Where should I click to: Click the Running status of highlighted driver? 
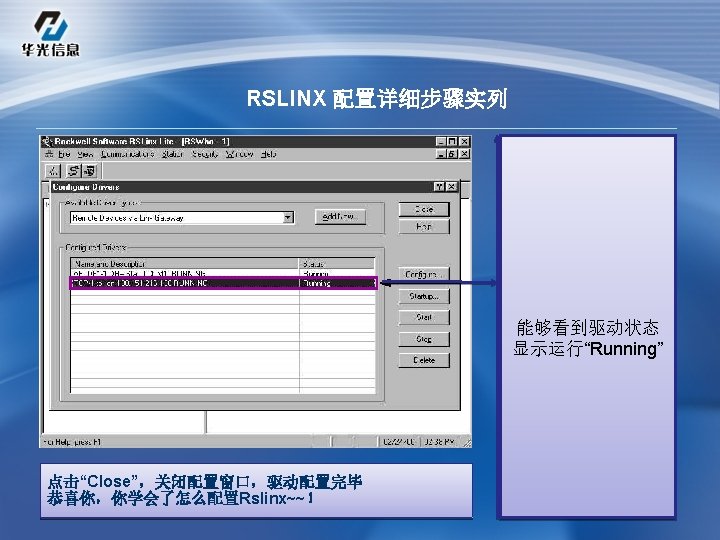pyautogui.click(x=317, y=283)
